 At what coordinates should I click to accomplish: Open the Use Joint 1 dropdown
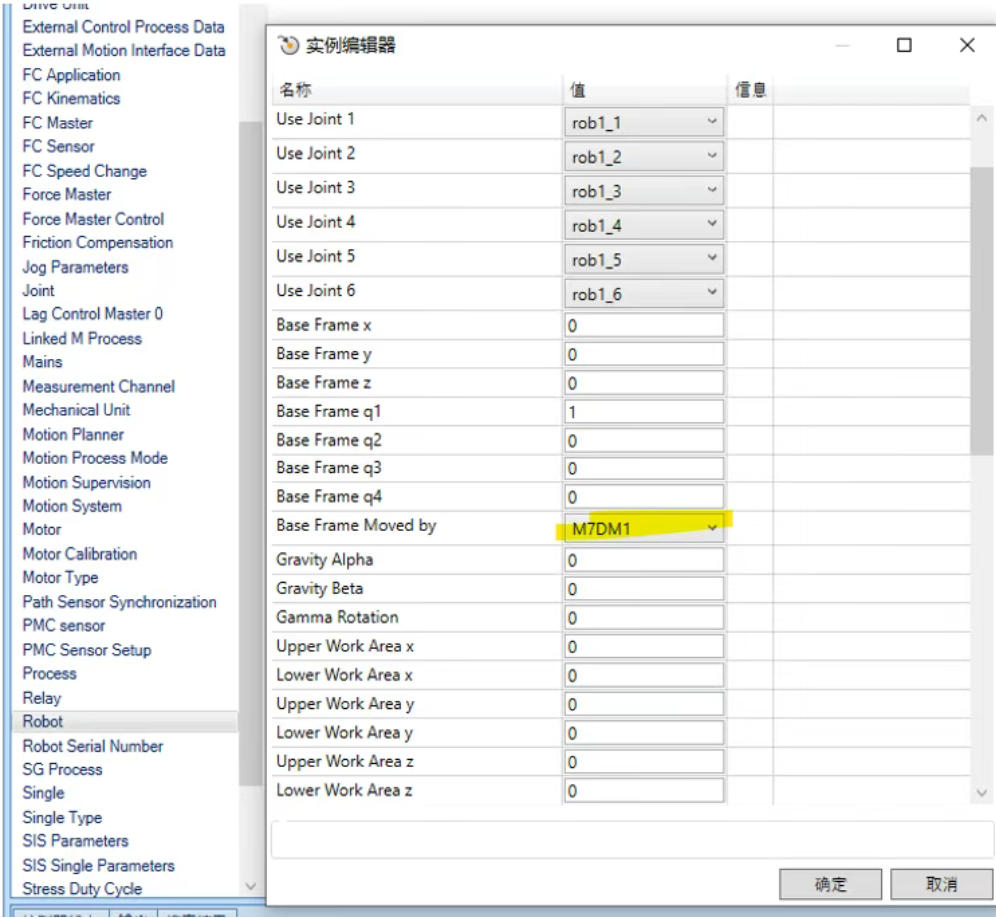(711, 122)
